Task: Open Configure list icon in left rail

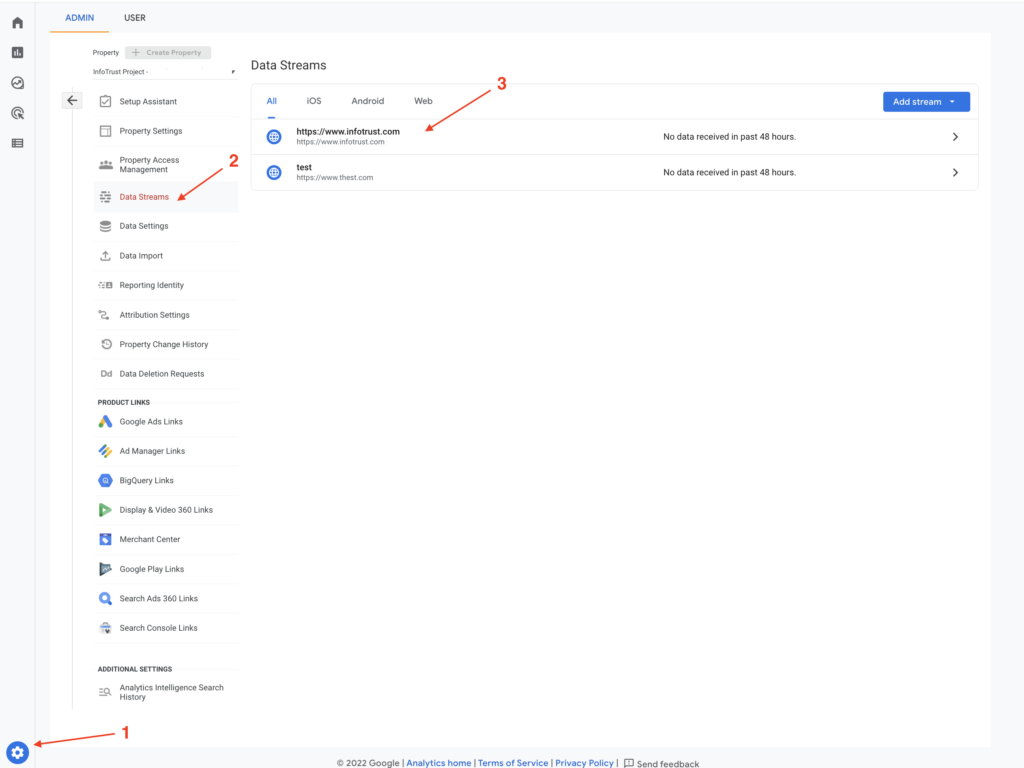Action: coord(17,143)
